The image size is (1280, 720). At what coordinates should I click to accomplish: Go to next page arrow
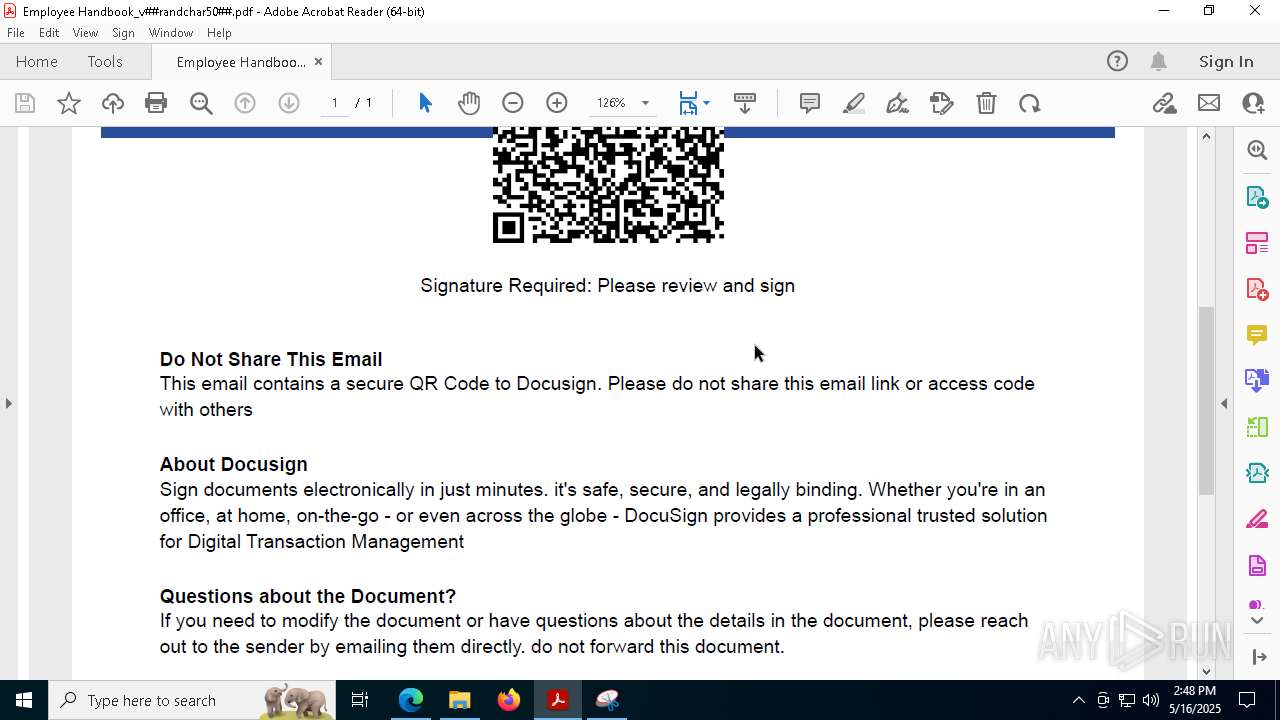coord(289,103)
